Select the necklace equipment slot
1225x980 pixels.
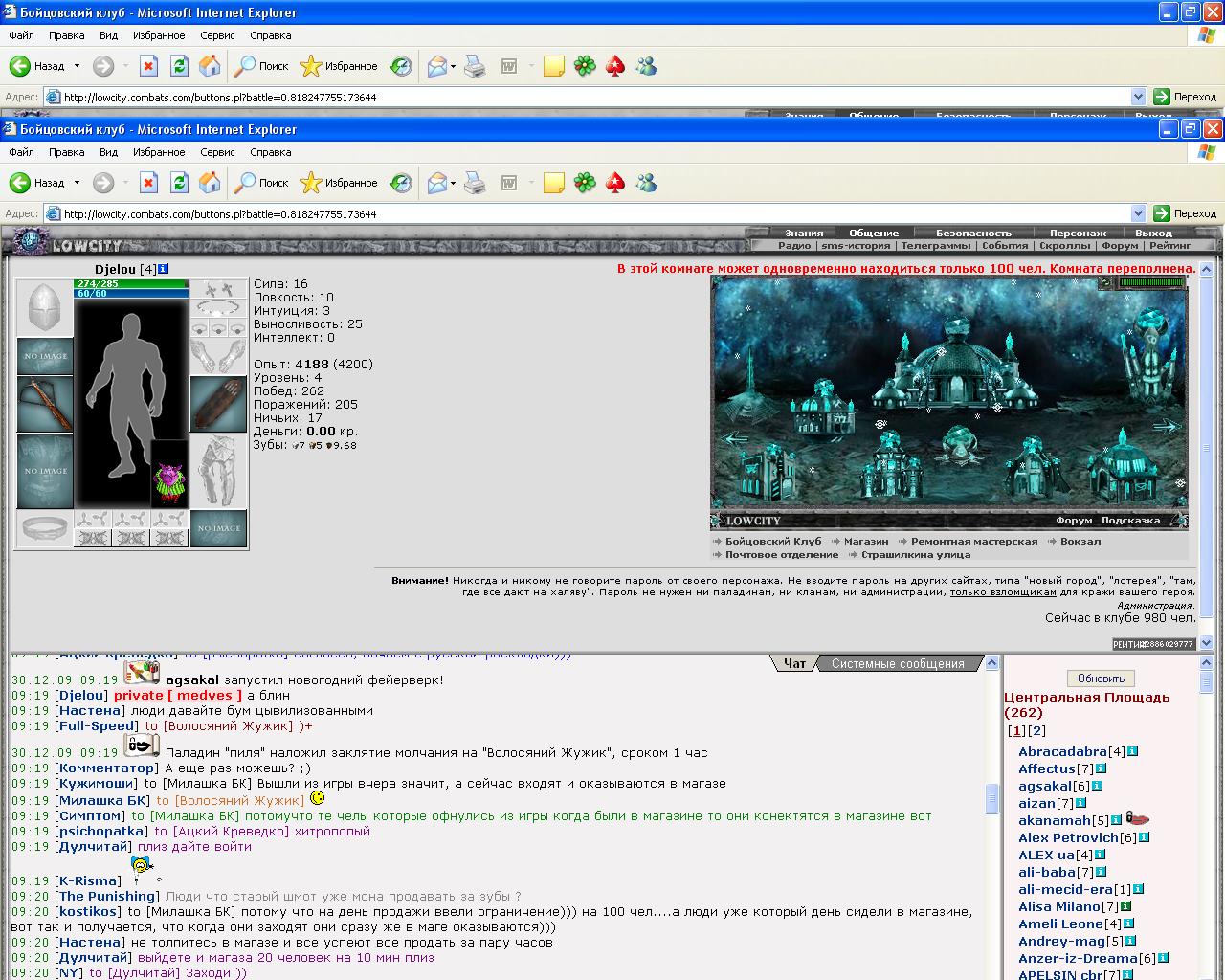218,308
